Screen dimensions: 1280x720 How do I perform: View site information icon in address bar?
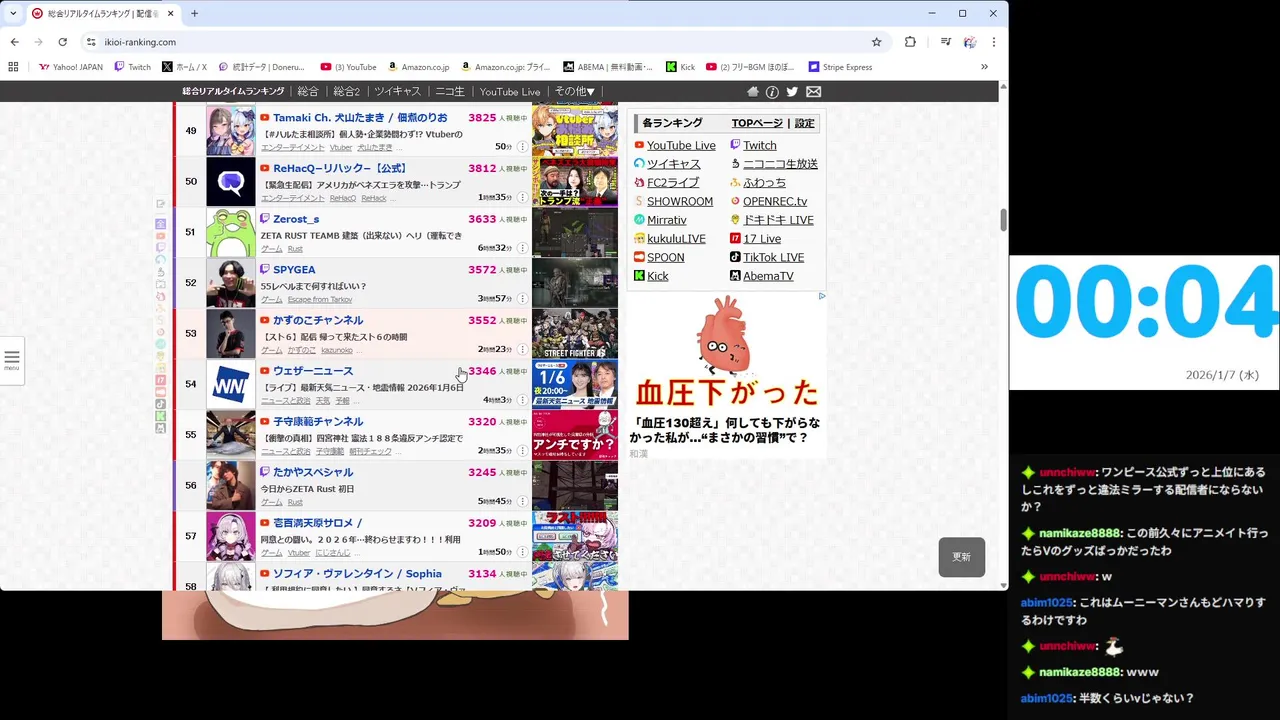90,42
